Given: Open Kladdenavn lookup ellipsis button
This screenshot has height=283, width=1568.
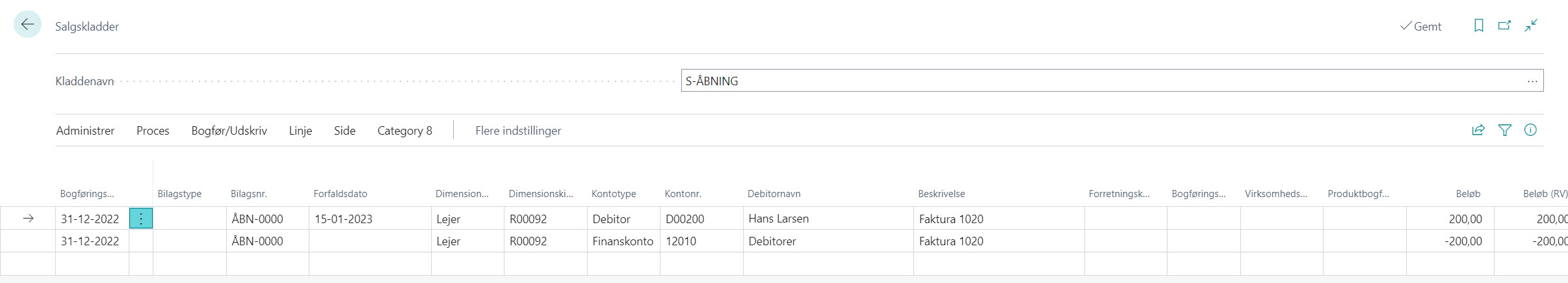Looking at the screenshot, I should [x=1532, y=81].
